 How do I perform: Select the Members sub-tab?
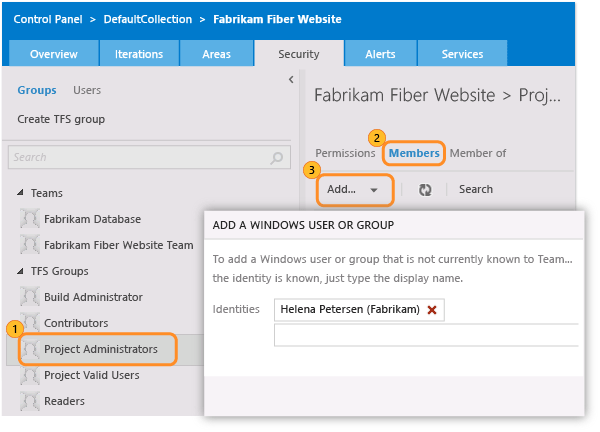[414, 153]
